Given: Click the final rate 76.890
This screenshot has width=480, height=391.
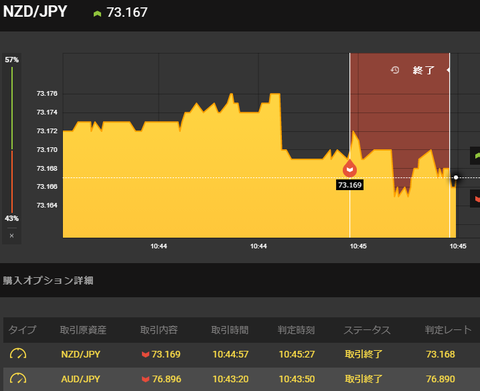Looking at the screenshot, I should coord(440,379).
